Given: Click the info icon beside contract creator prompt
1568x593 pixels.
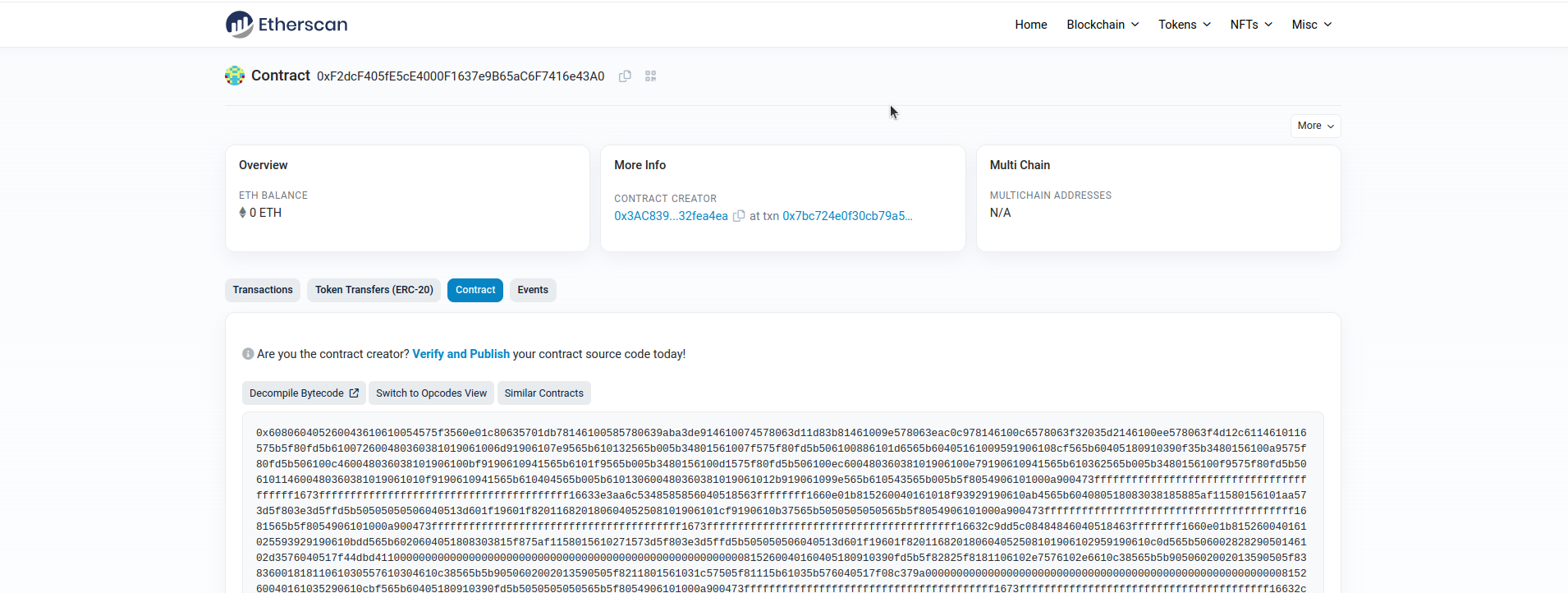Looking at the screenshot, I should pos(248,354).
